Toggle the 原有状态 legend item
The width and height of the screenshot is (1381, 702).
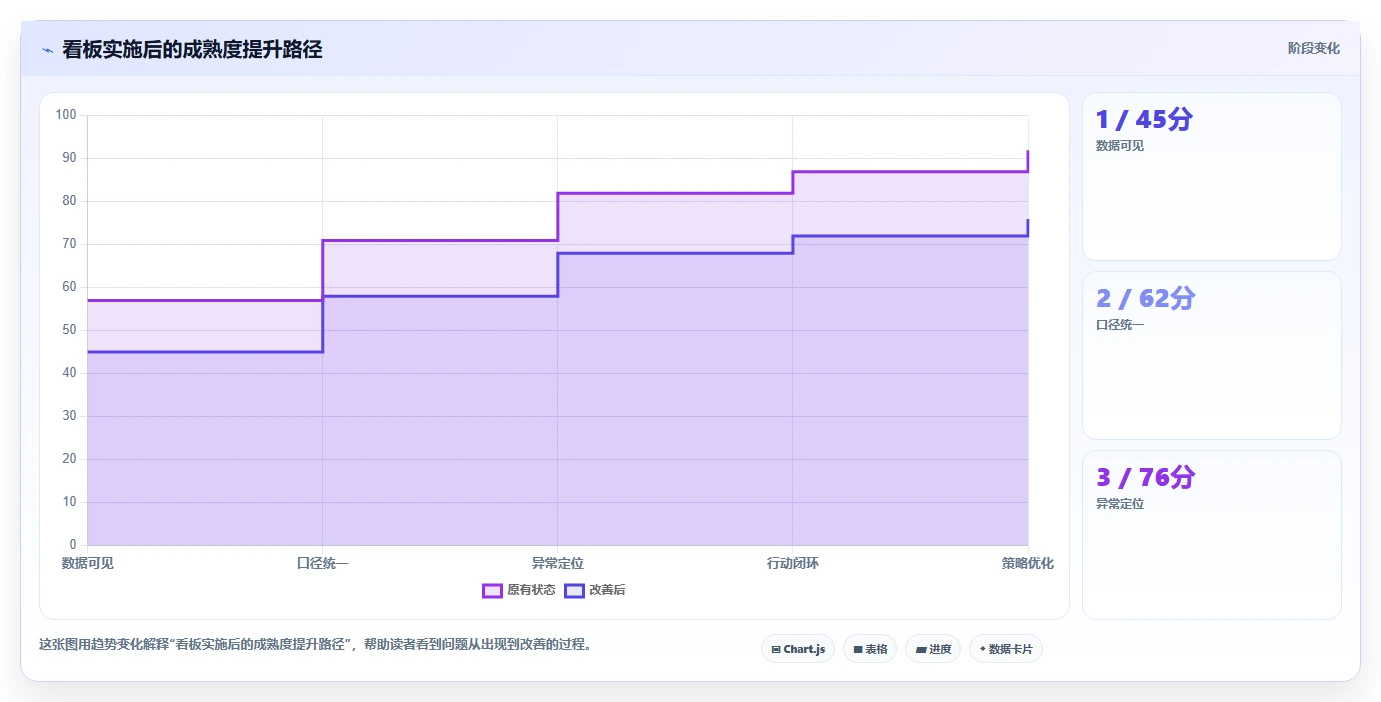518,590
